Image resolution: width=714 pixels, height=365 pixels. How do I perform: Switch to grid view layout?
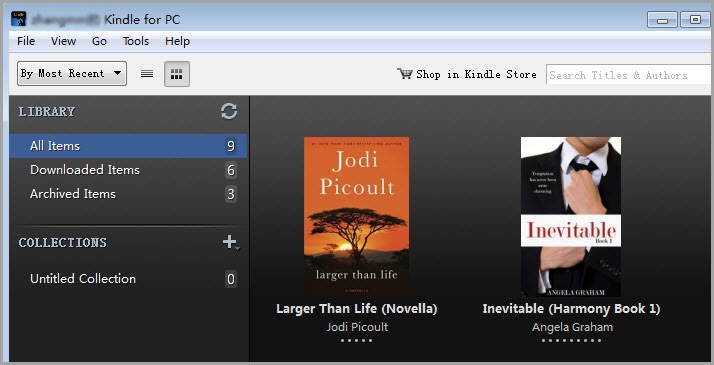[x=177, y=74]
